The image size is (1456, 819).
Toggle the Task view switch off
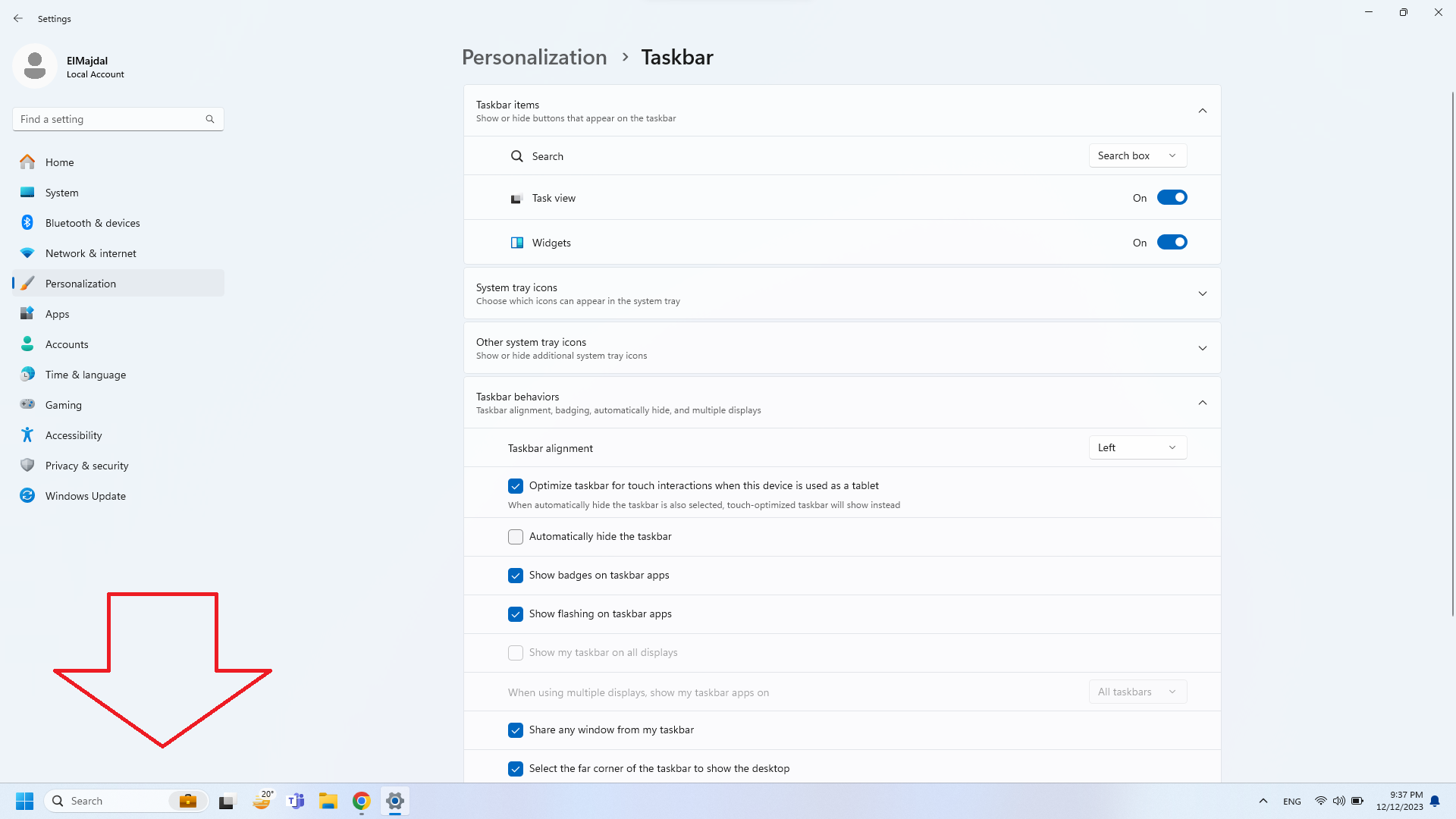tap(1172, 197)
